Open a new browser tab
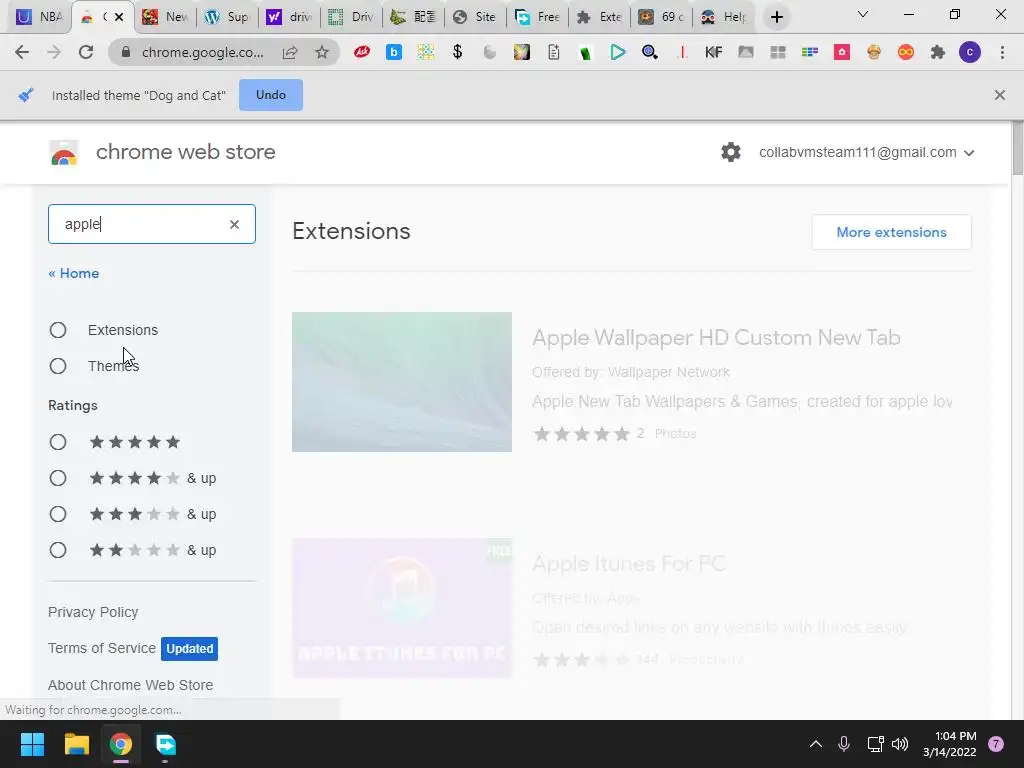The image size is (1024, 768). click(776, 17)
